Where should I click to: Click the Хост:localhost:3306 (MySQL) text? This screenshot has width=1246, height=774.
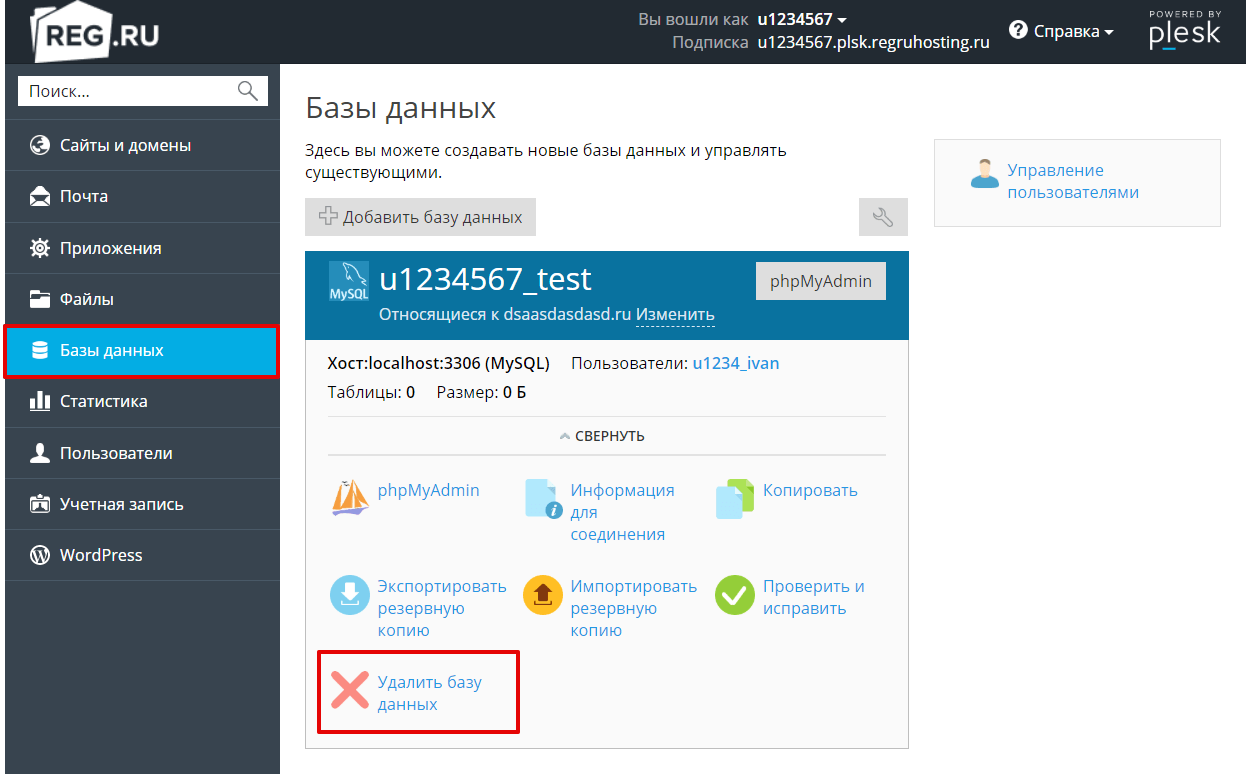pyautogui.click(x=439, y=363)
